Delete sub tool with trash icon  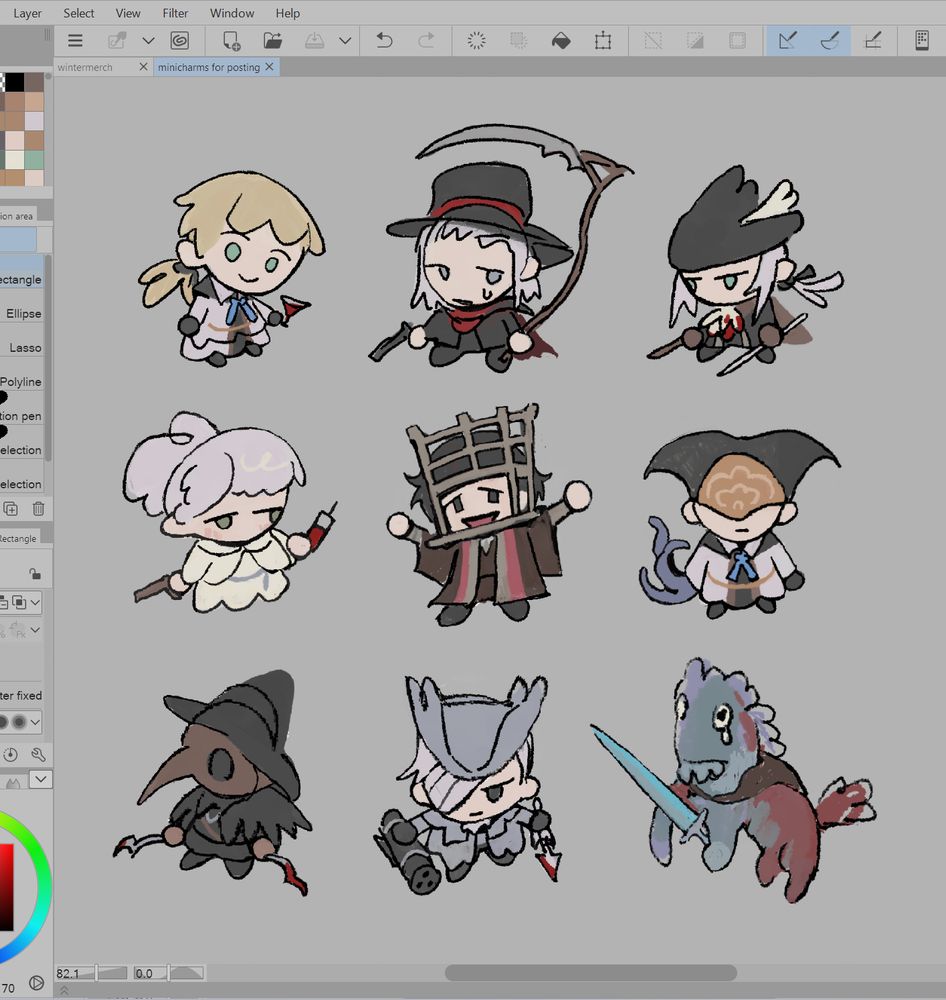pyautogui.click(x=38, y=509)
